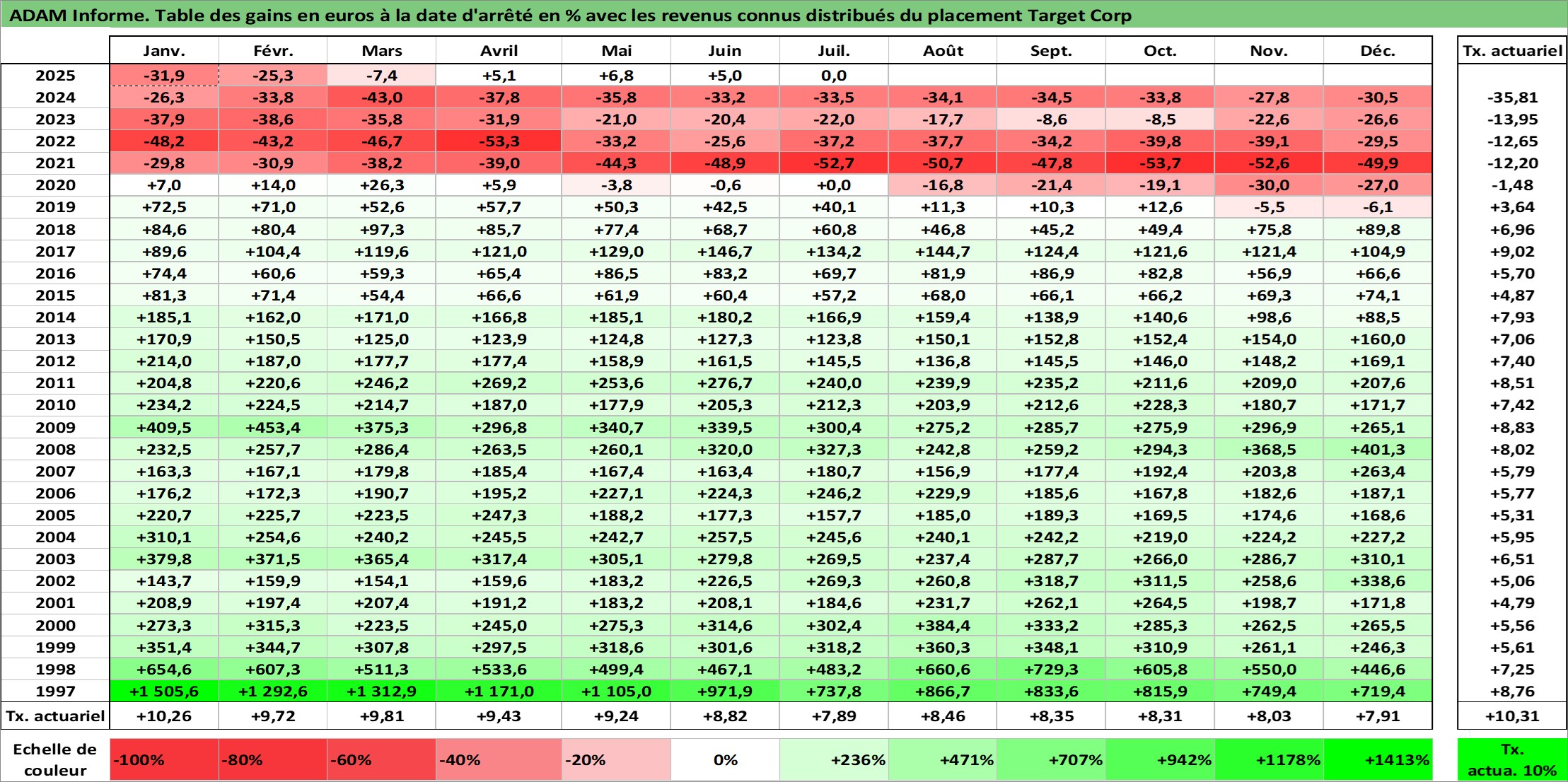Select the 2021 row label
This screenshot has width=1568, height=782.
55,163
